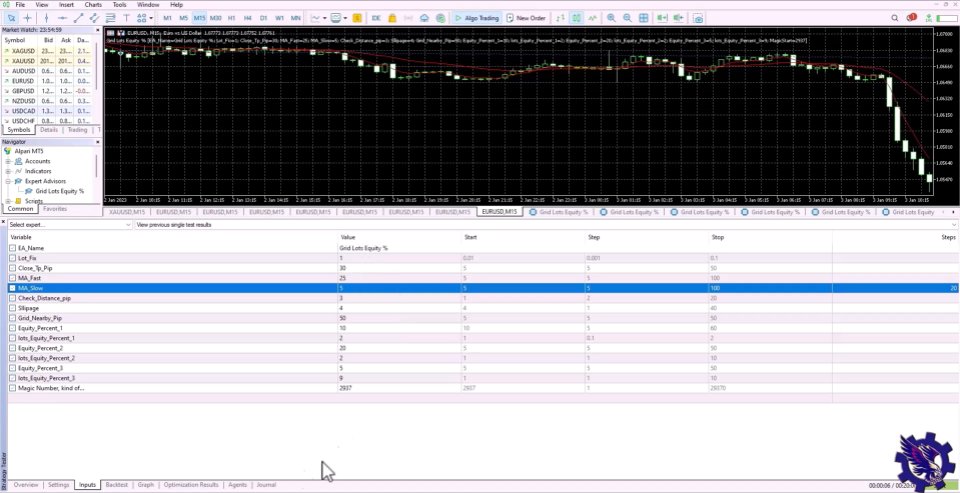Open View previous single test results dropdown

[x=546, y=225]
